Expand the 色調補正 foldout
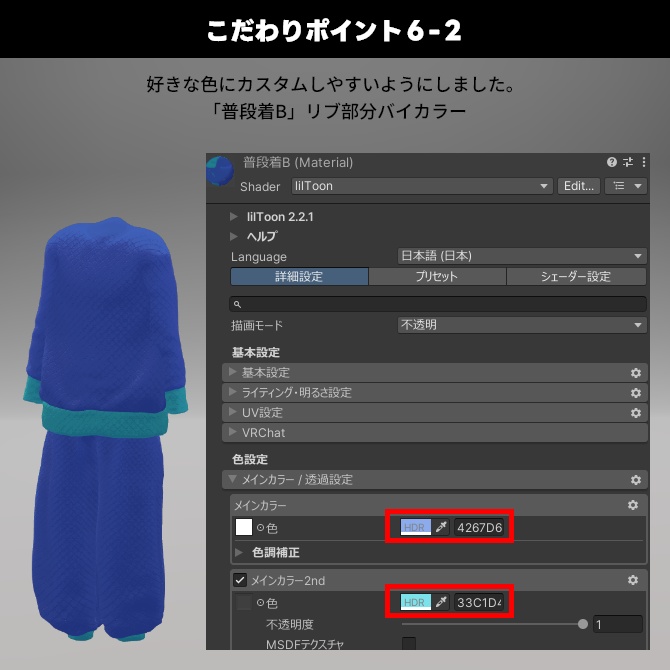This screenshot has width=670, height=670. pyautogui.click(x=239, y=552)
